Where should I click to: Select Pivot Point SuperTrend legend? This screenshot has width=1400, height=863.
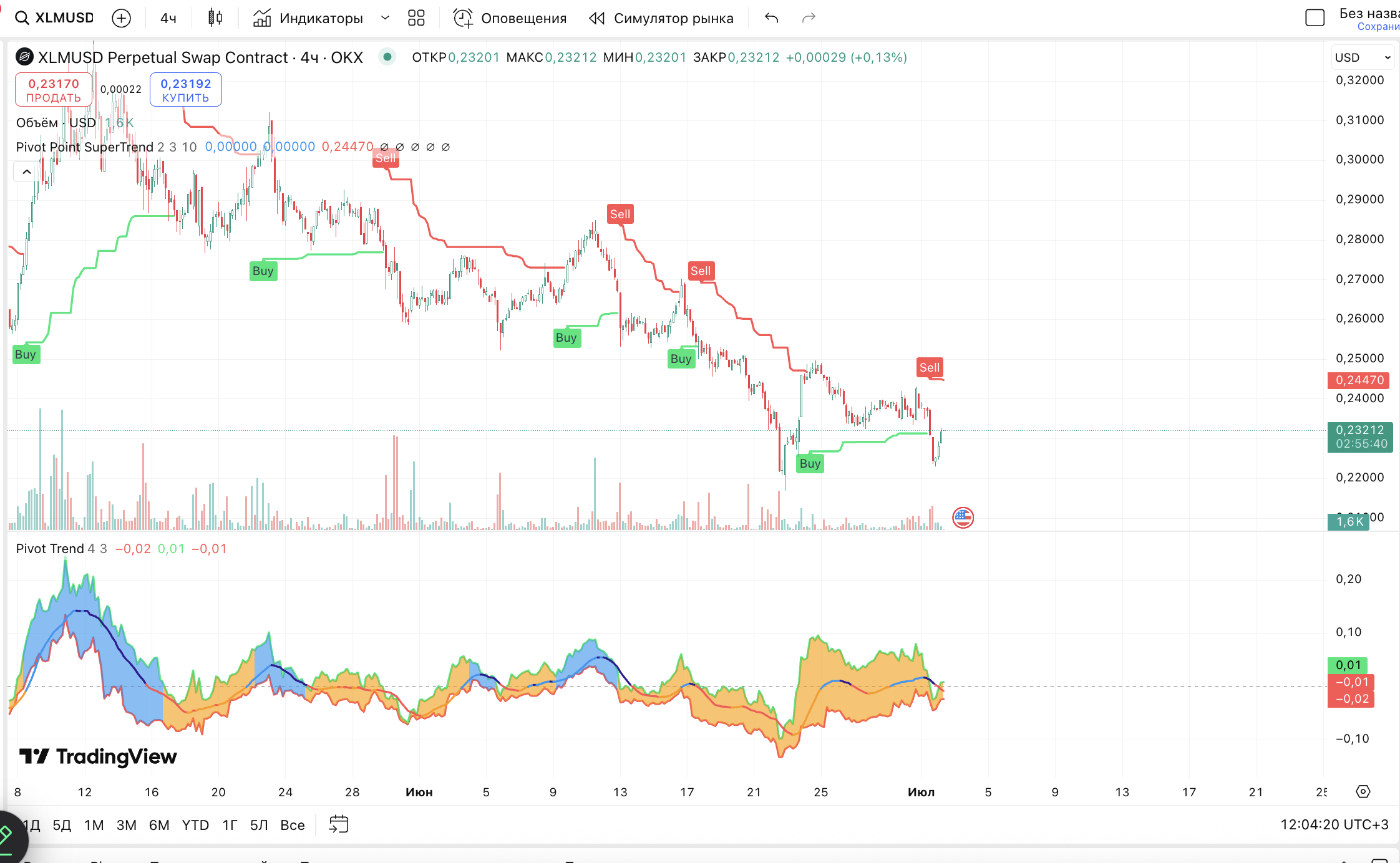pyautogui.click(x=84, y=147)
